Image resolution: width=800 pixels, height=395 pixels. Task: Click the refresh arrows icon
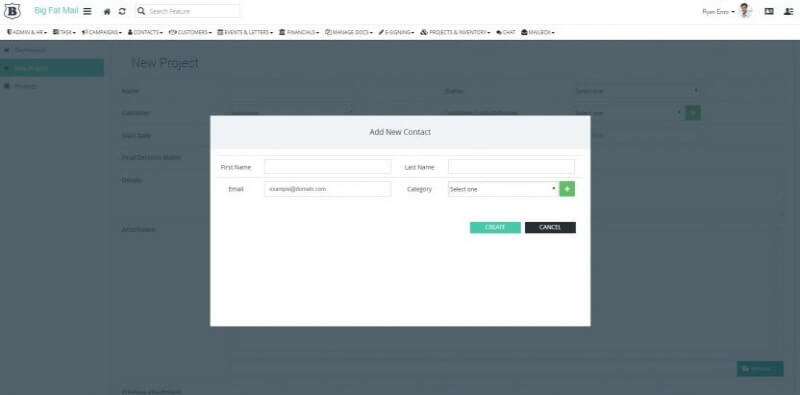tap(122, 11)
